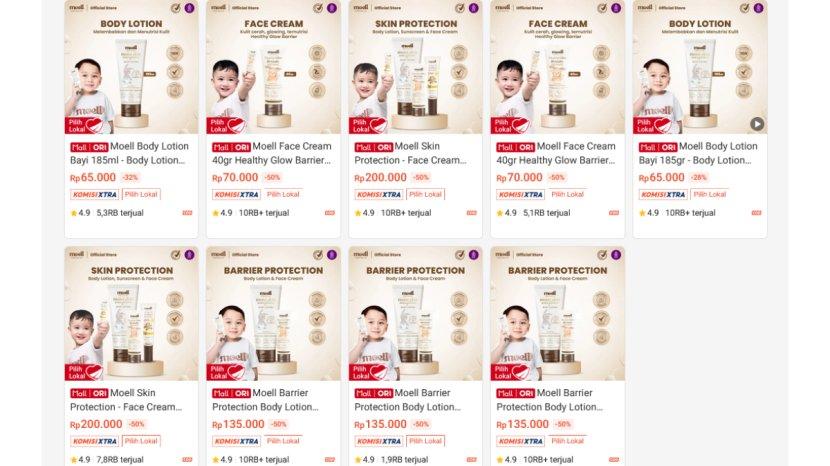This screenshot has height=466, width=830.
Task: Open Face Cream thumbnail with 5,1RB terjual
Action: point(557,67)
